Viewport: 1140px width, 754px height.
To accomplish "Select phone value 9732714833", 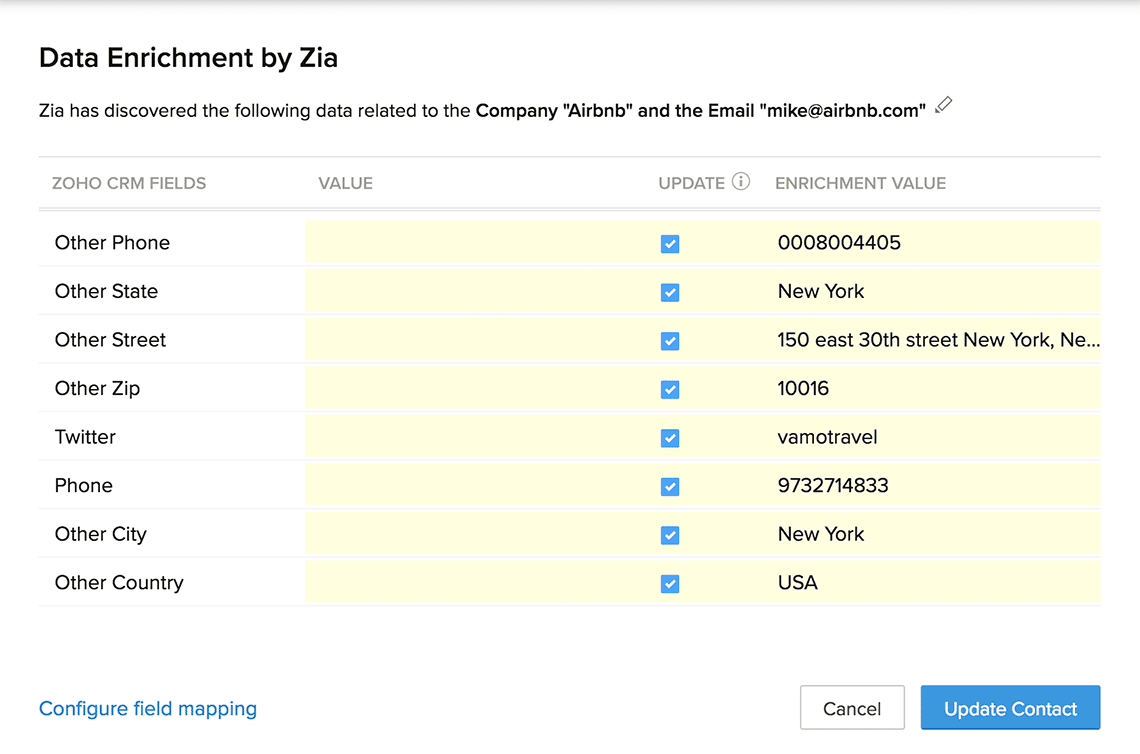I will (832, 486).
